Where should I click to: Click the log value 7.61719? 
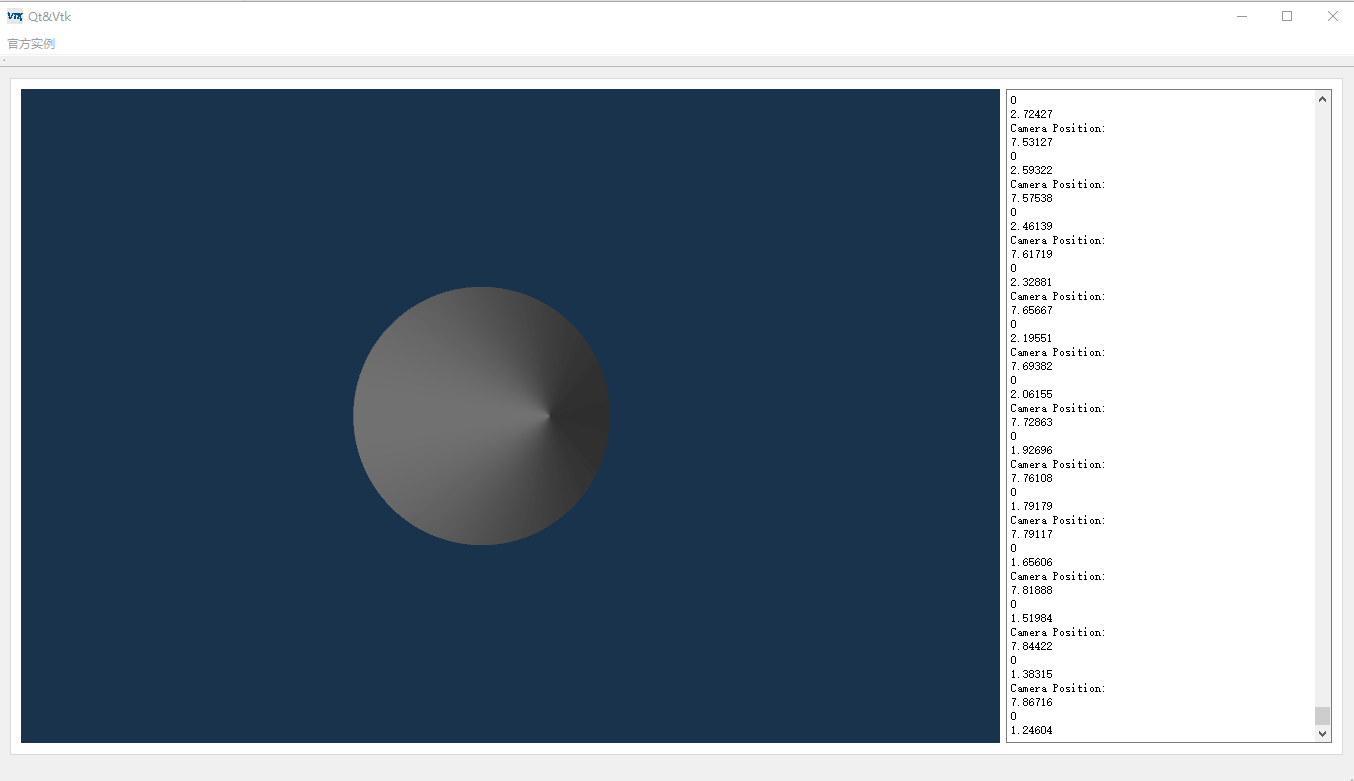1031,255
